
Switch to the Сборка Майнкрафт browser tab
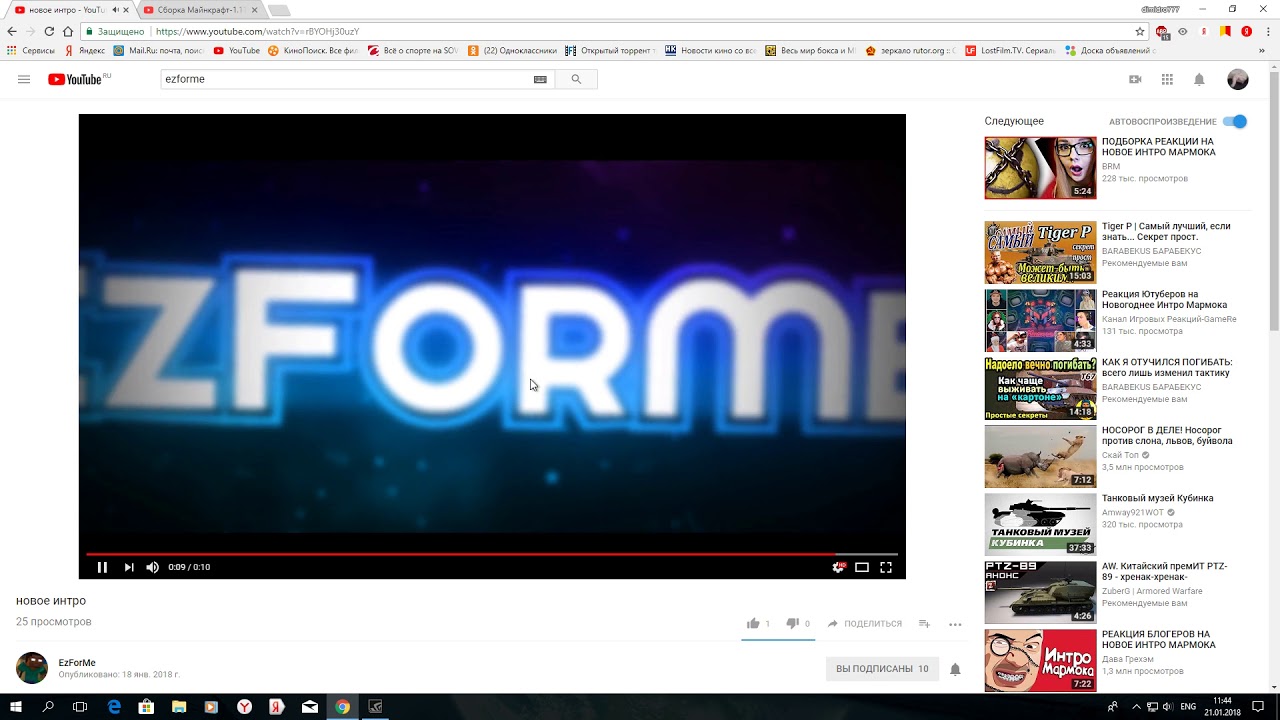point(196,10)
